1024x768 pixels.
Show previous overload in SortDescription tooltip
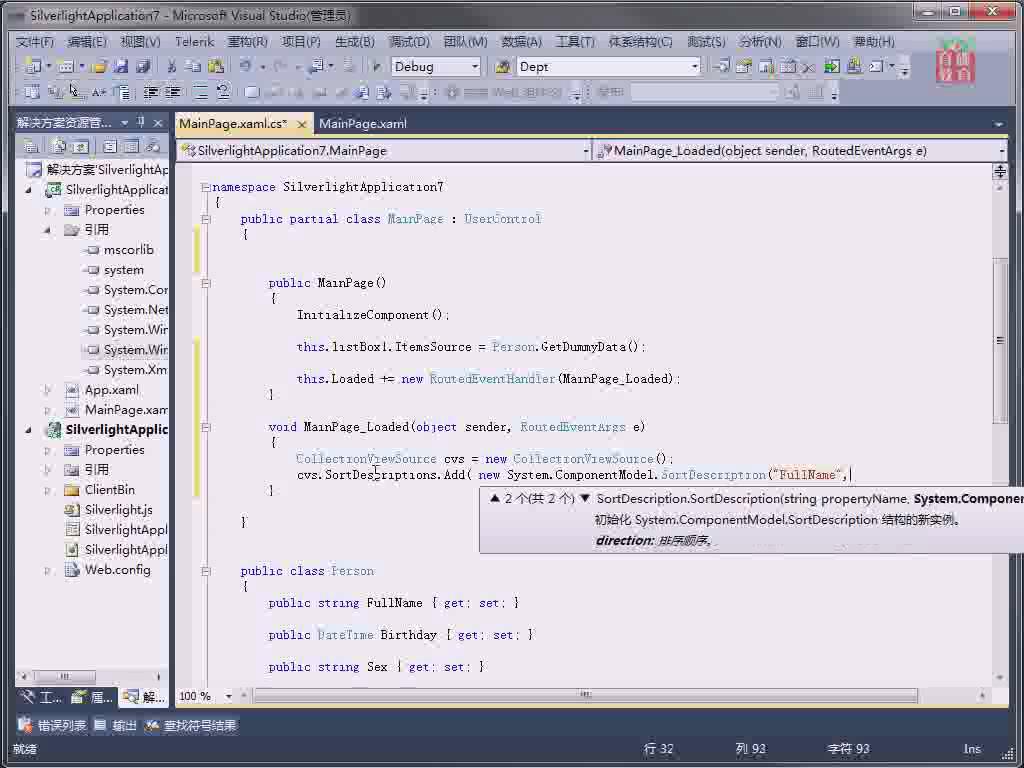pyautogui.click(x=494, y=498)
